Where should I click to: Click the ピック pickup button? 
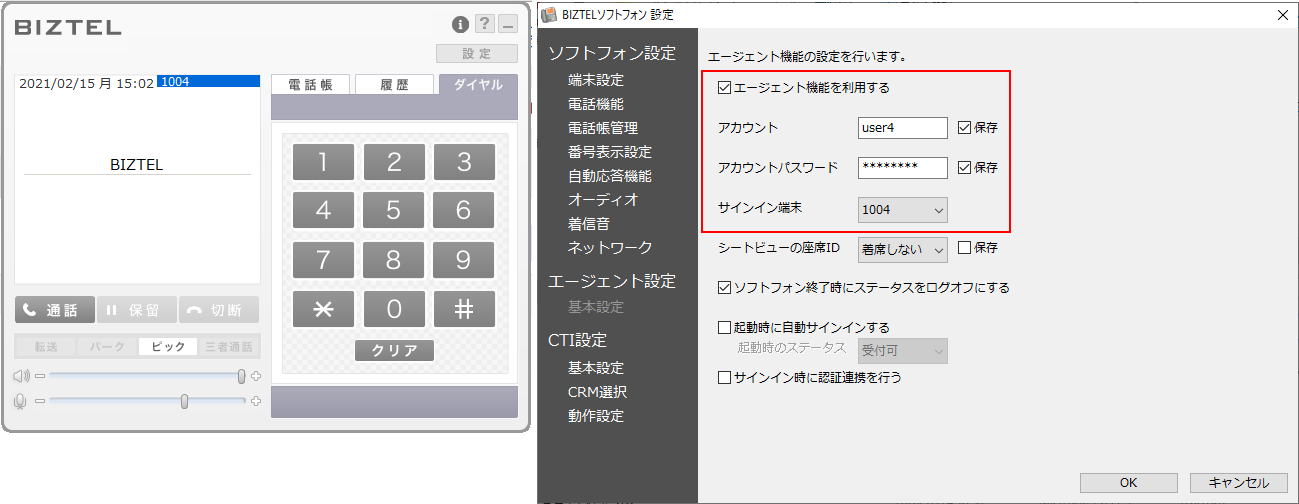[x=168, y=347]
